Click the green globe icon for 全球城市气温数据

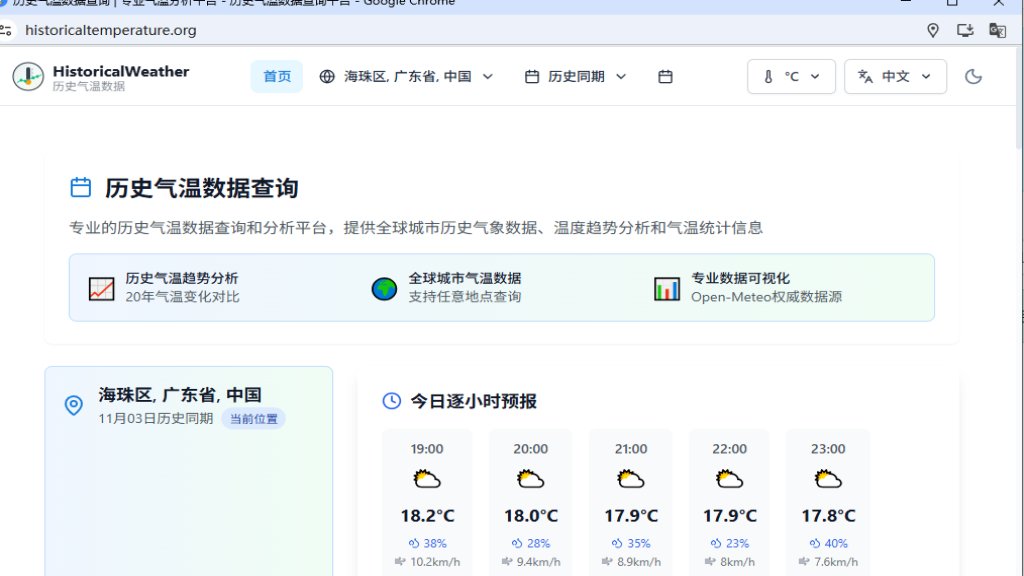[x=383, y=287]
